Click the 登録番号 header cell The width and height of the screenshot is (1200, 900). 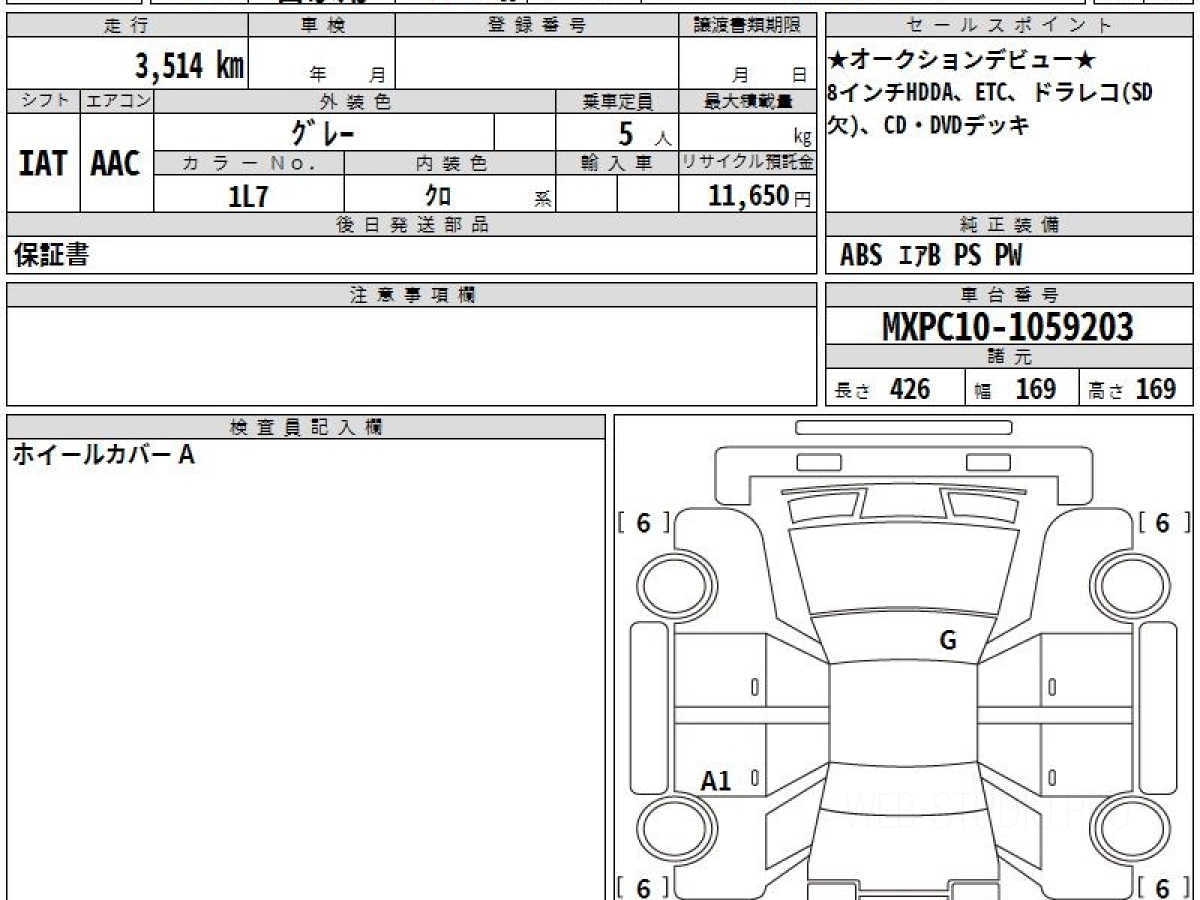click(537, 26)
